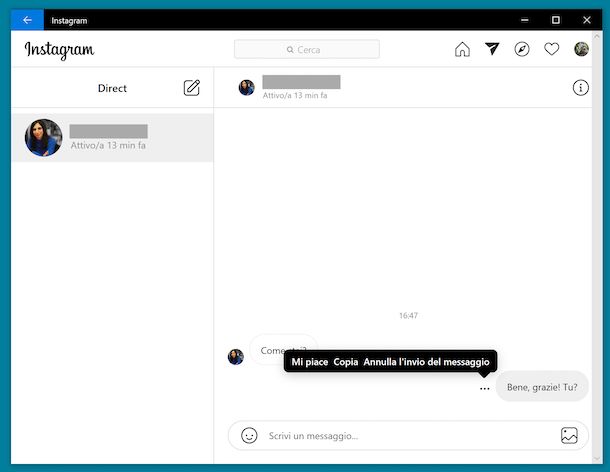Click the 16:47 timestamp
610x472 pixels.
(x=408, y=316)
